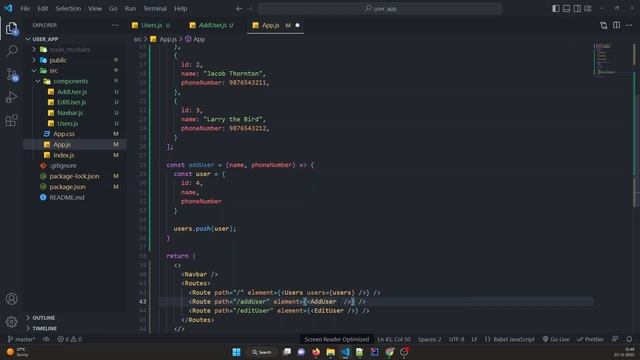Open the File menu
Image resolution: width=640 pixels, height=360 pixels.
(25, 9)
